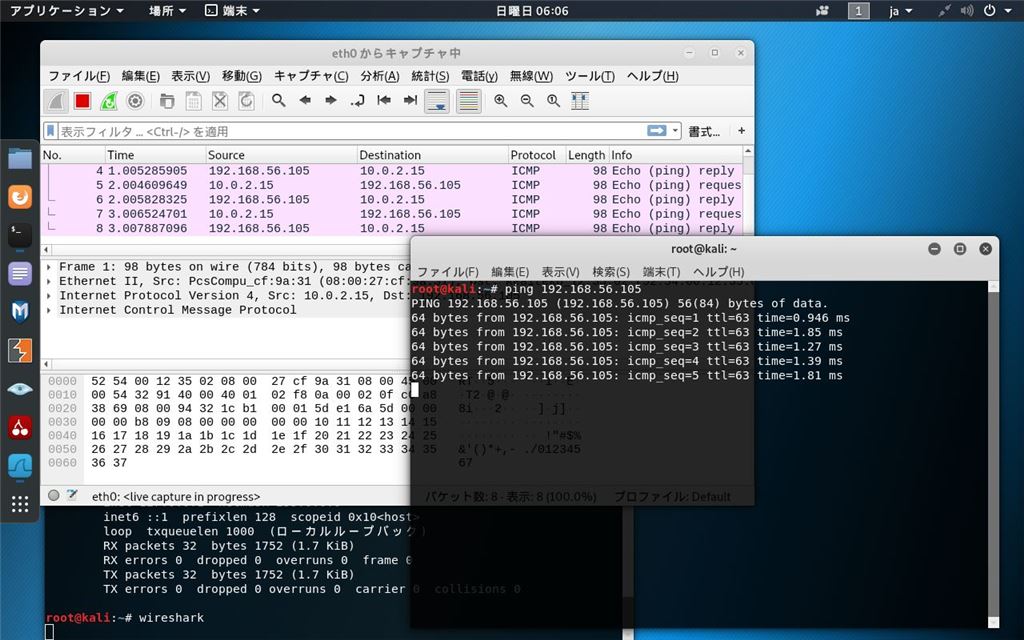Open Wireshark 編集(E) menu
1024x640 pixels.
(x=140, y=76)
